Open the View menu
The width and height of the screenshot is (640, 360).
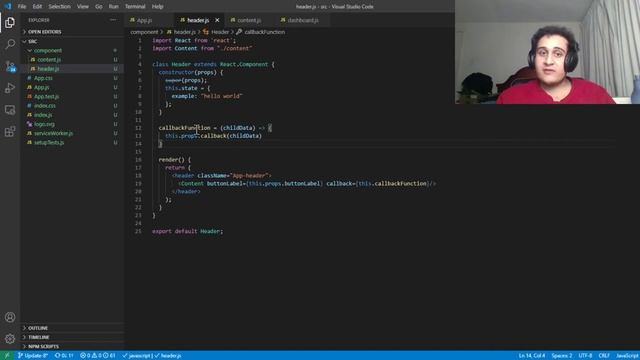(83, 7)
